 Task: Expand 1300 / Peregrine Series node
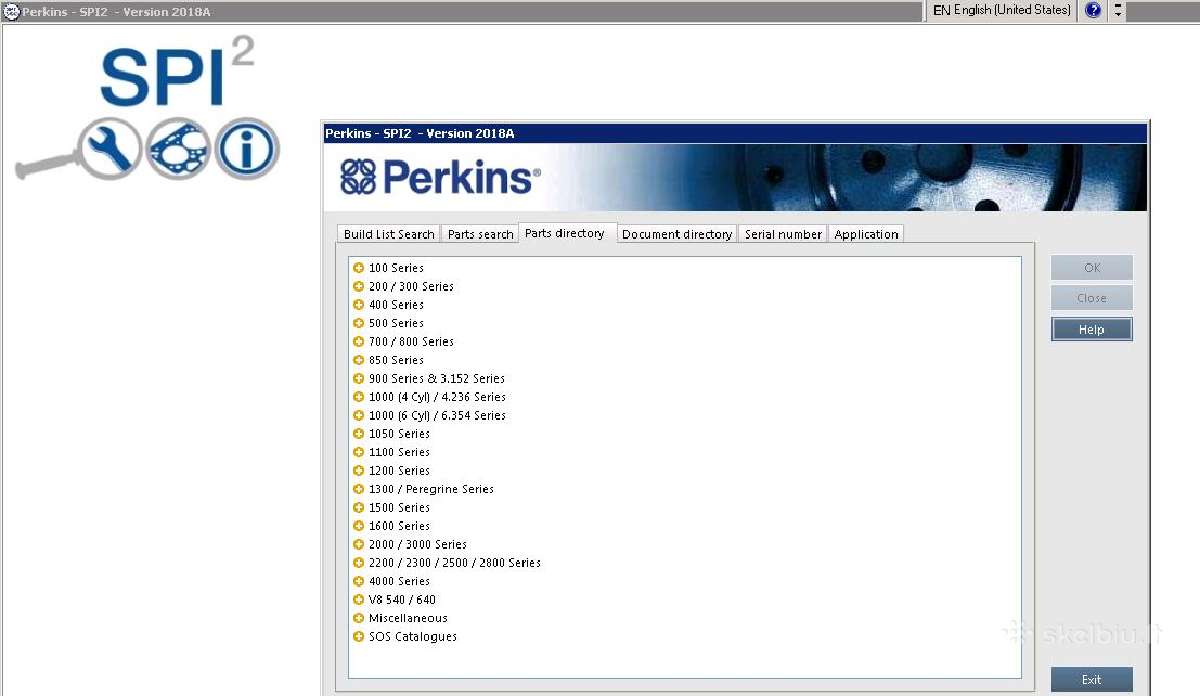(x=359, y=489)
